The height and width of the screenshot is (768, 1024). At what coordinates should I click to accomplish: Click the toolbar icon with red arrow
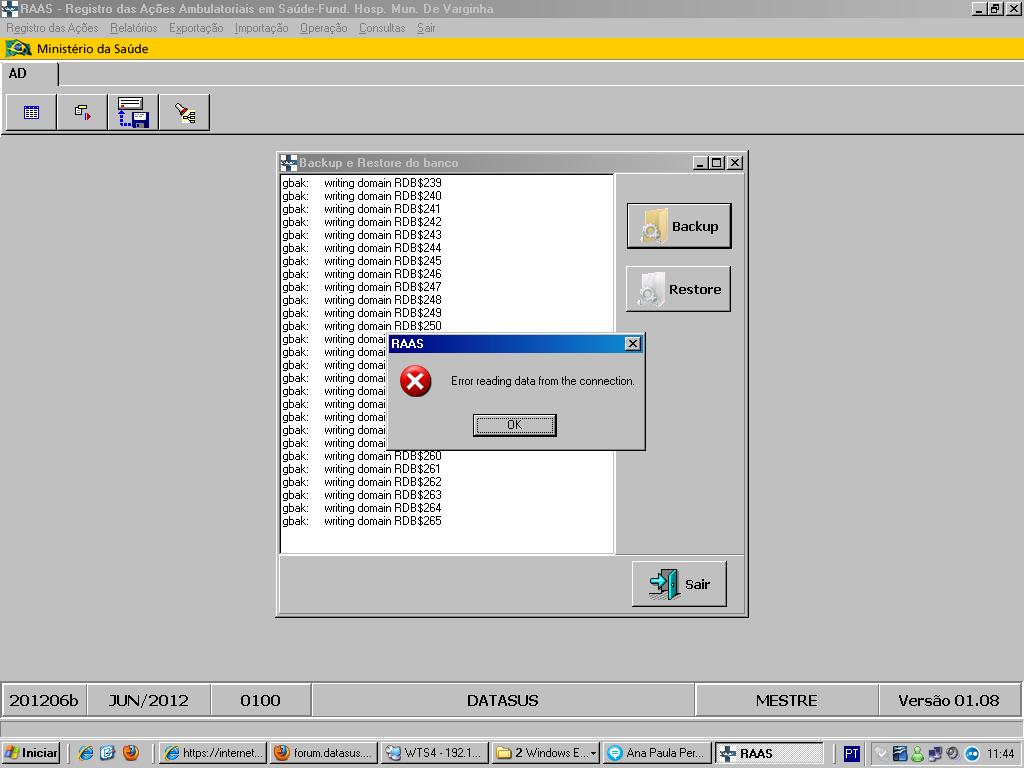click(x=82, y=113)
